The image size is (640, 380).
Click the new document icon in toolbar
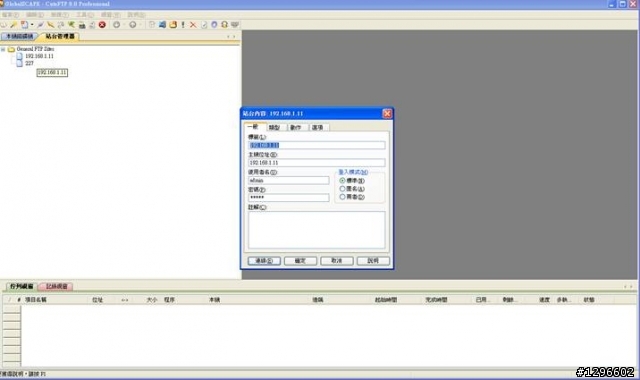[x=24, y=25]
